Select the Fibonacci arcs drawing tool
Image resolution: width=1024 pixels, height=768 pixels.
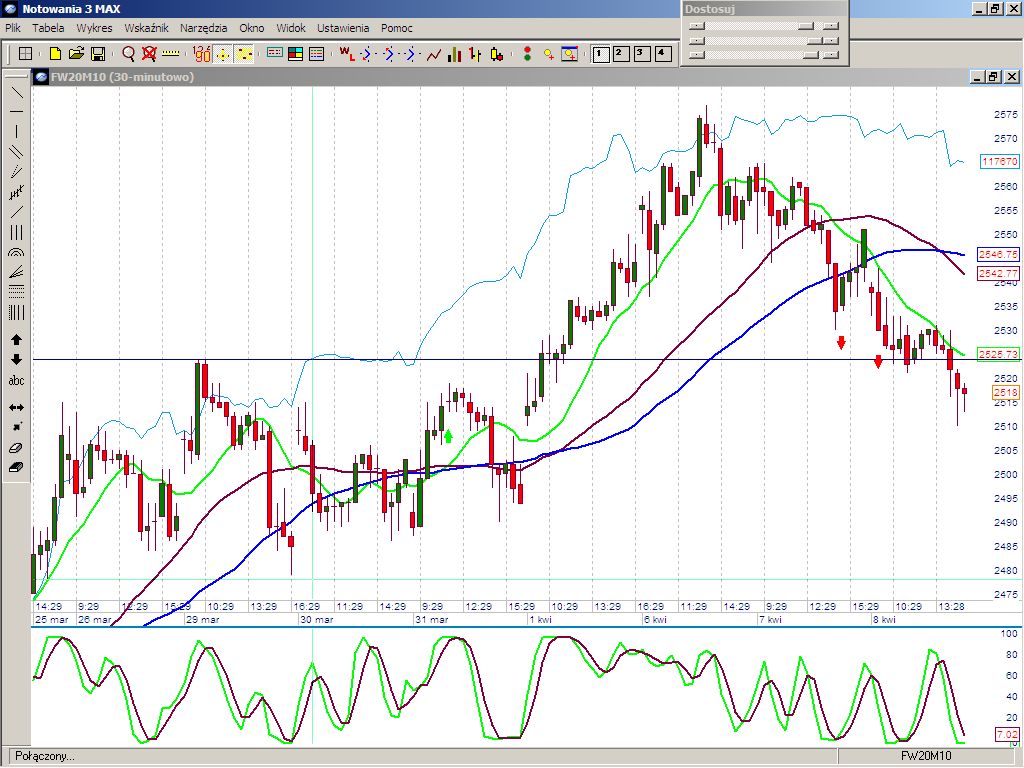click(16, 254)
